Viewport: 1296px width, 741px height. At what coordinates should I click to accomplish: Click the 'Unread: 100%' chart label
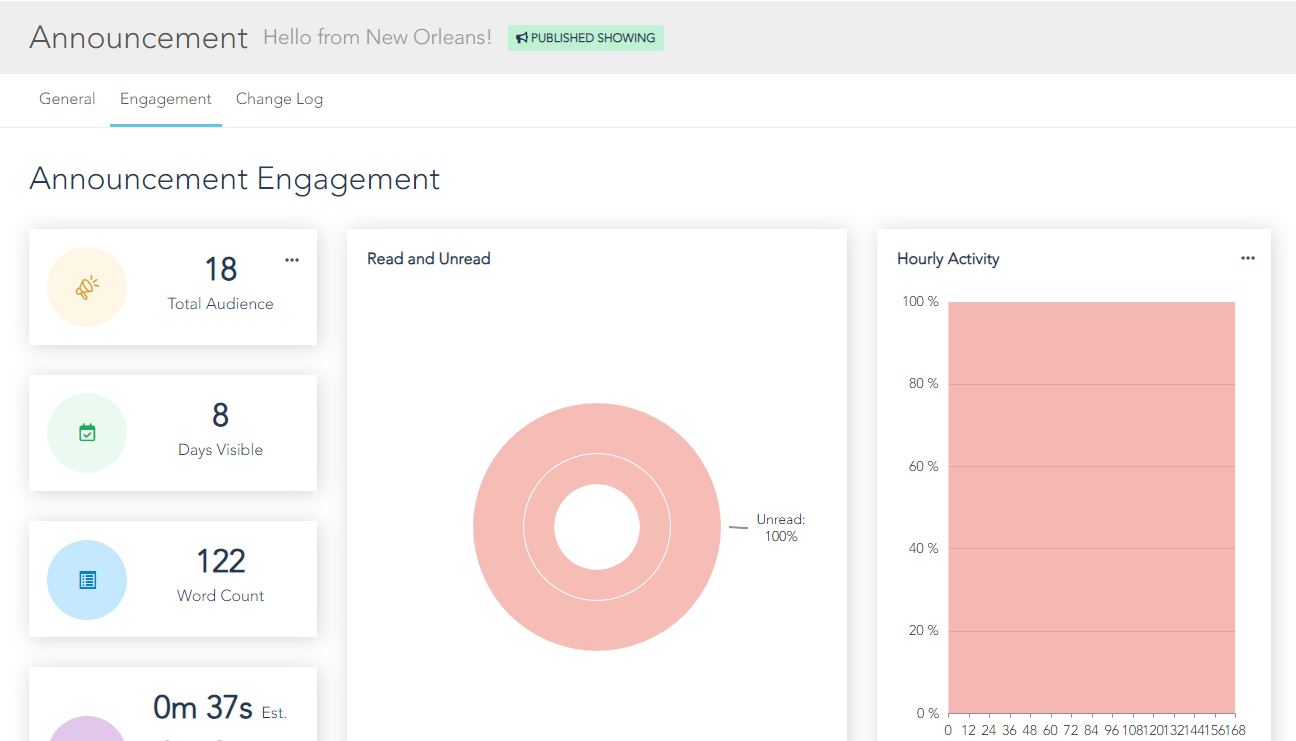780,528
